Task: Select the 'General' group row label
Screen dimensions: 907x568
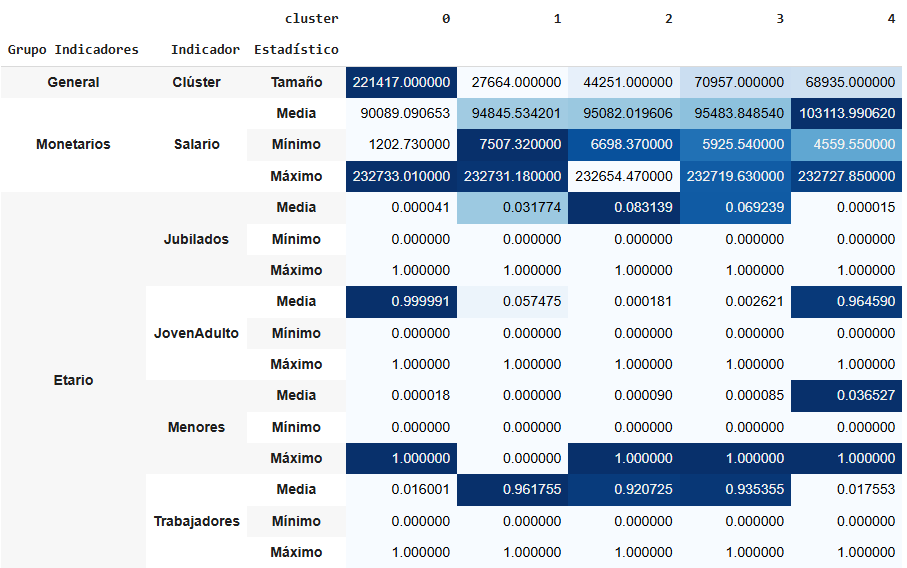Action: 73,82
